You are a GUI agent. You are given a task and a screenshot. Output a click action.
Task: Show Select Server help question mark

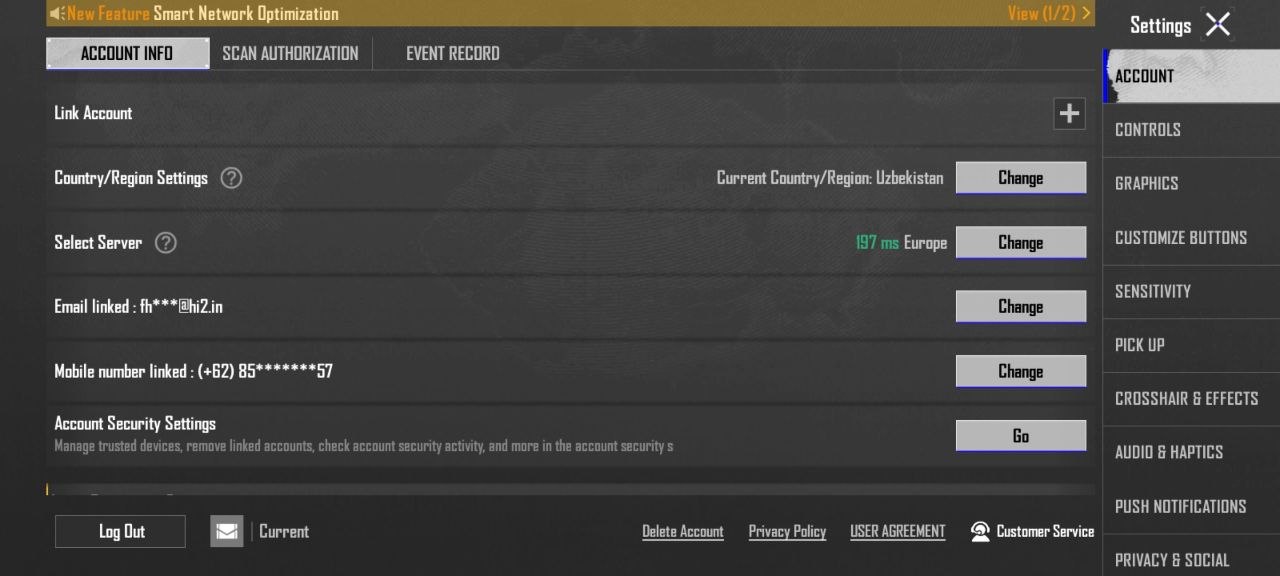click(x=166, y=243)
